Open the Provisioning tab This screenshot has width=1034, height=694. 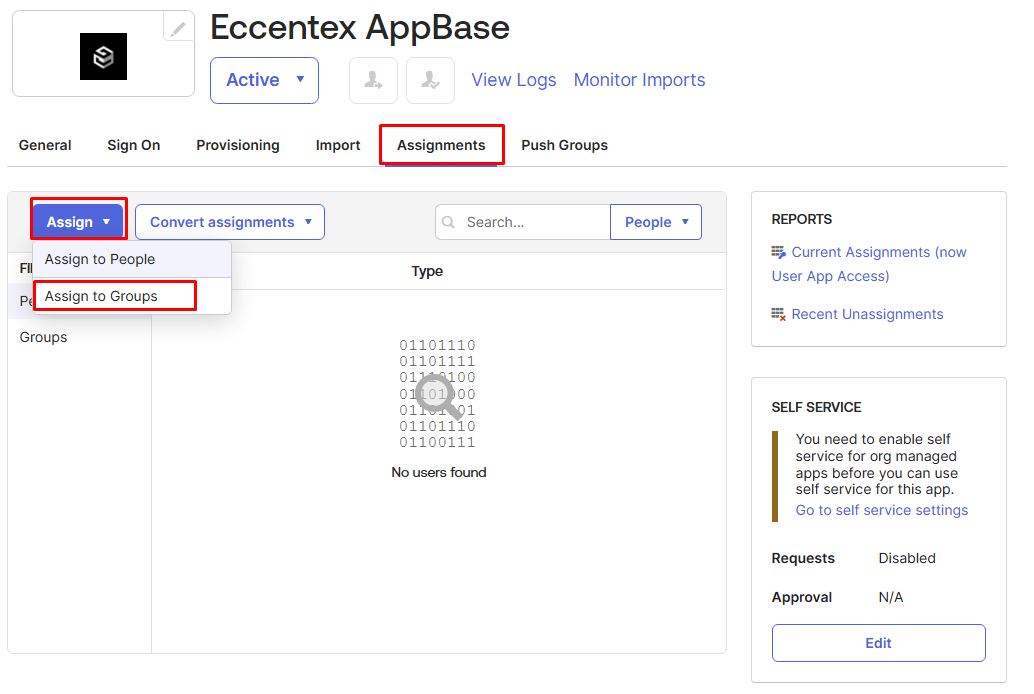[238, 145]
